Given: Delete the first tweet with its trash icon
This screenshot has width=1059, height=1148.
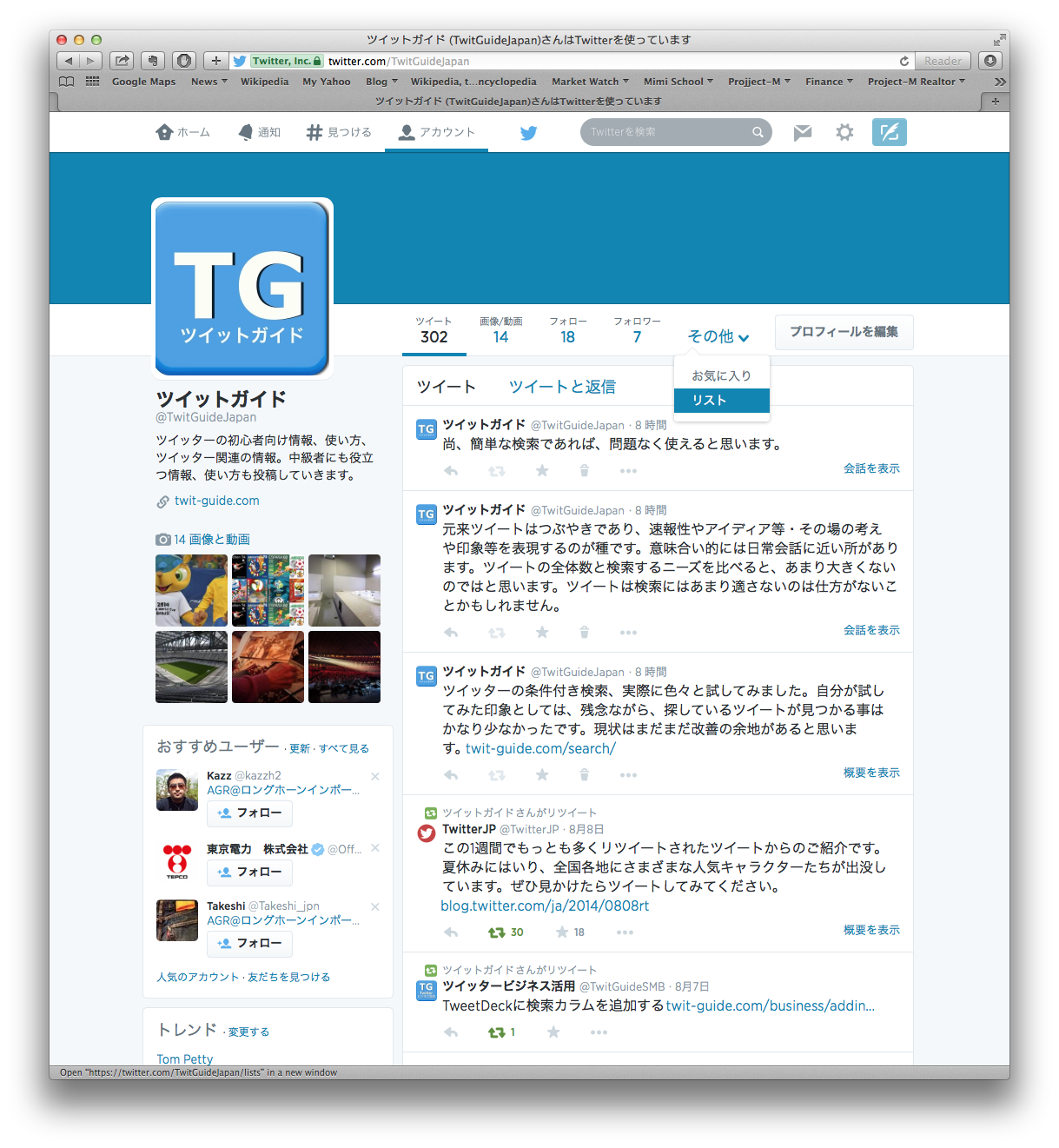Looking at the screenshot, I should [x=585, y=471].
